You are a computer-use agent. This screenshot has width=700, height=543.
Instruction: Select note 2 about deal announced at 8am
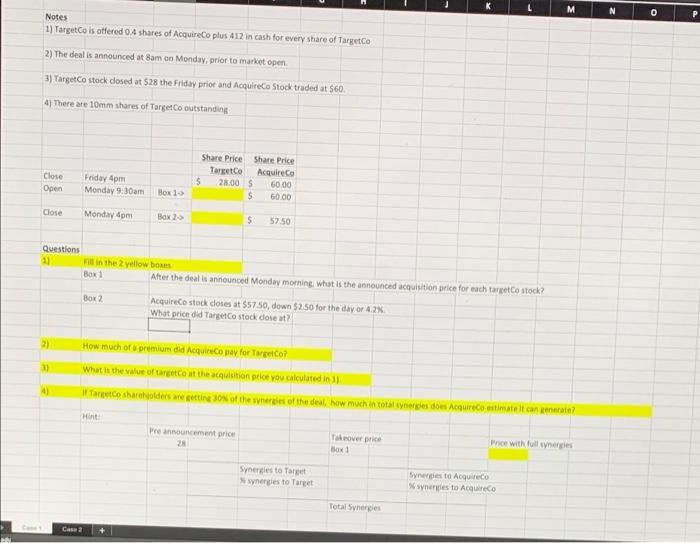point(166,58)
